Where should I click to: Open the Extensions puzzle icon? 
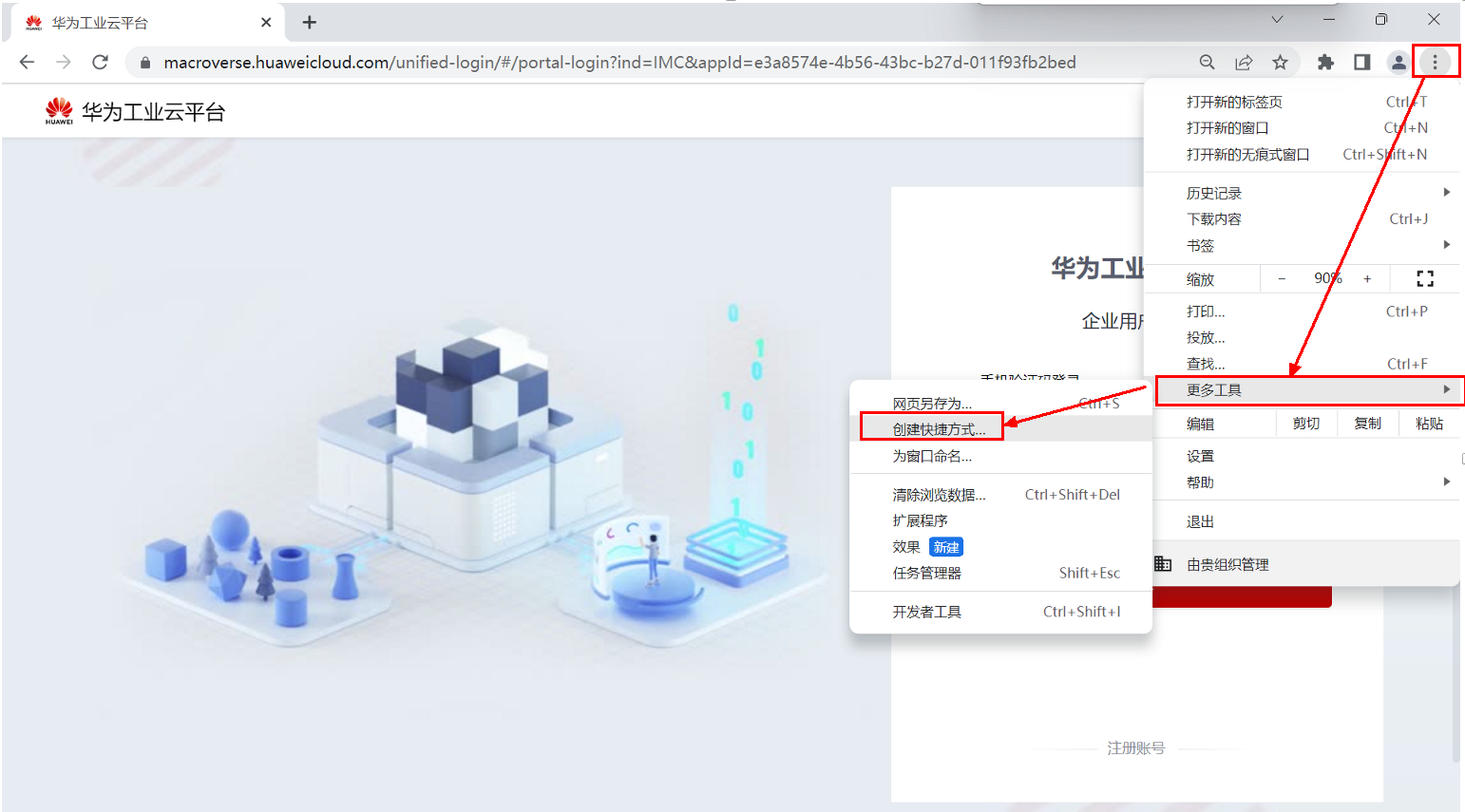(1325, 63)
